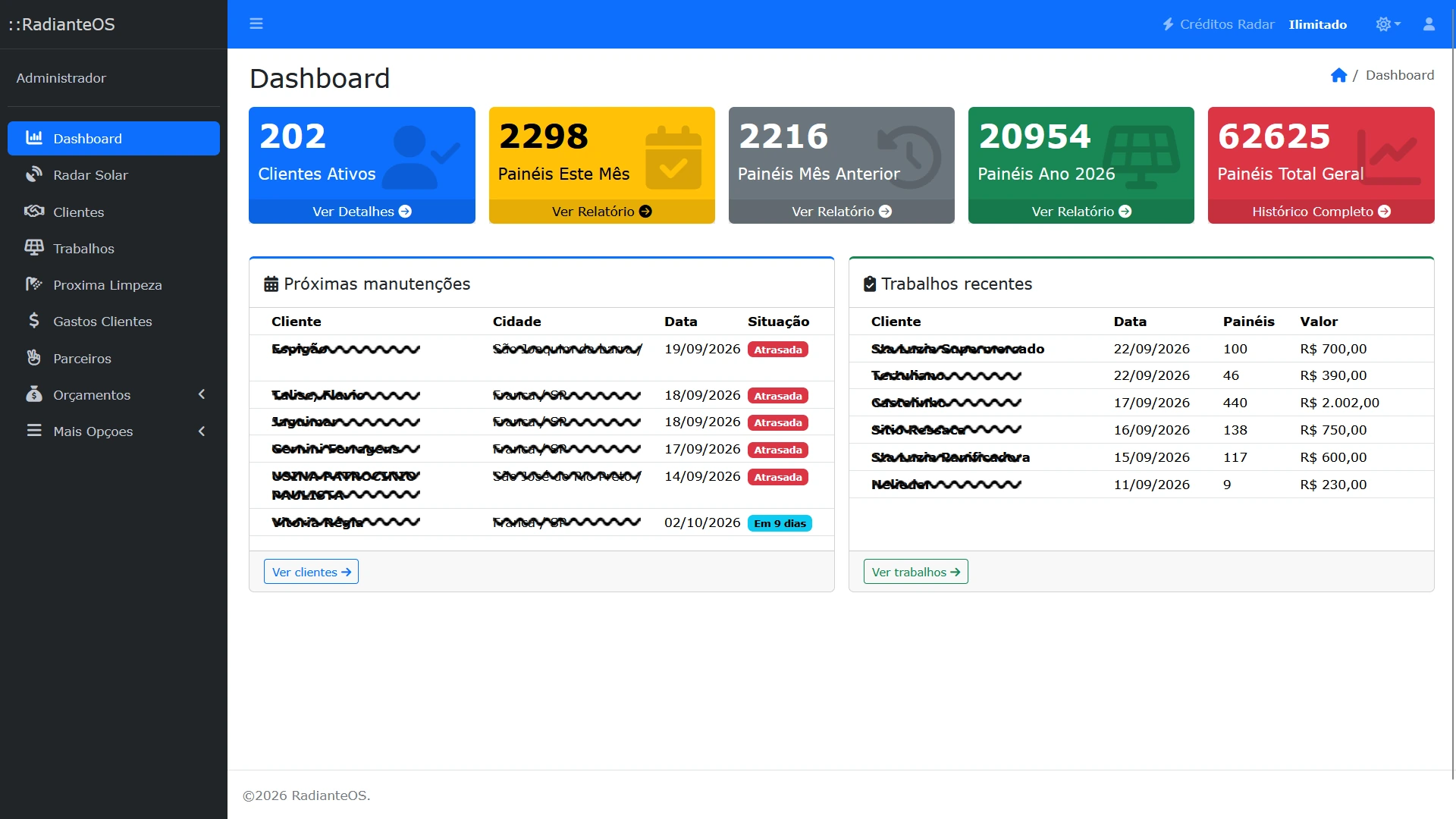Open the user profile icon

point(1429,24)
